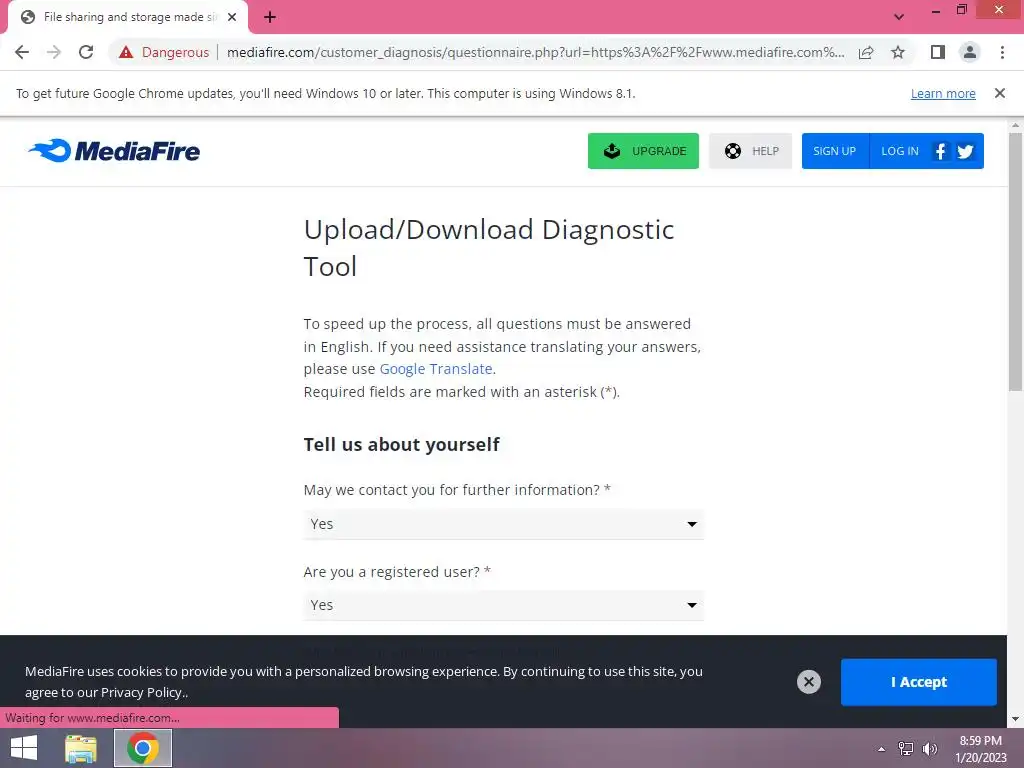The image size is (1024, 768).
Task: Show hidden system tray icons
Action: pos(882,749)
